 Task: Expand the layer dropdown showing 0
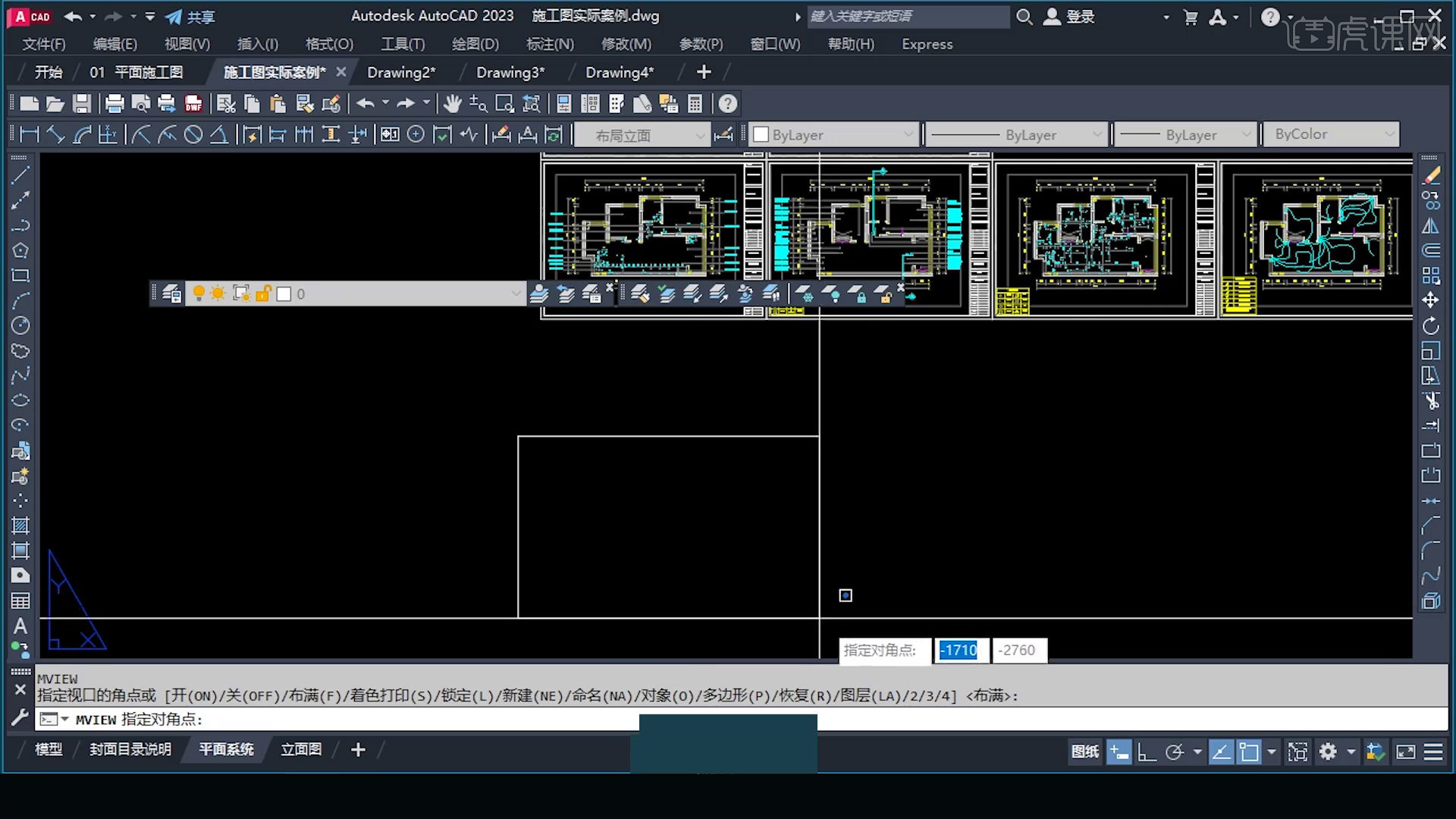point(516,293)
